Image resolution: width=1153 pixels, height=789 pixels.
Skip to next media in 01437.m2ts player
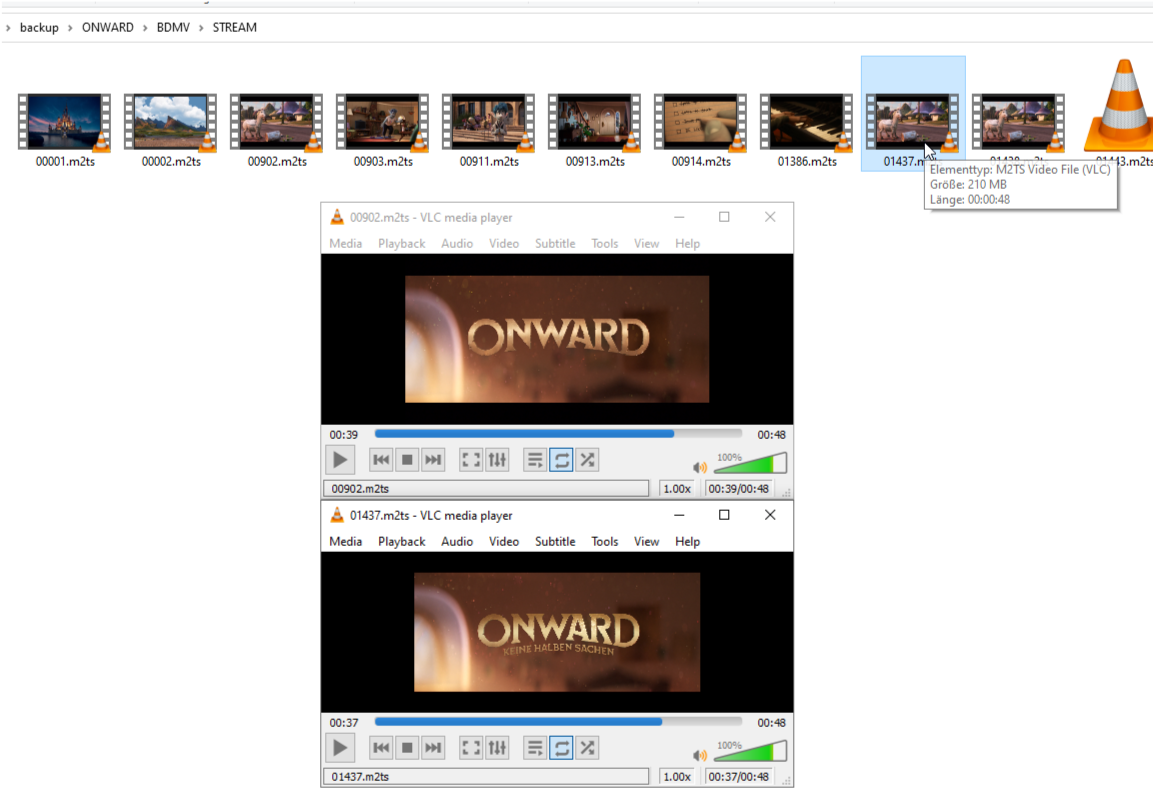coord(433,749)
